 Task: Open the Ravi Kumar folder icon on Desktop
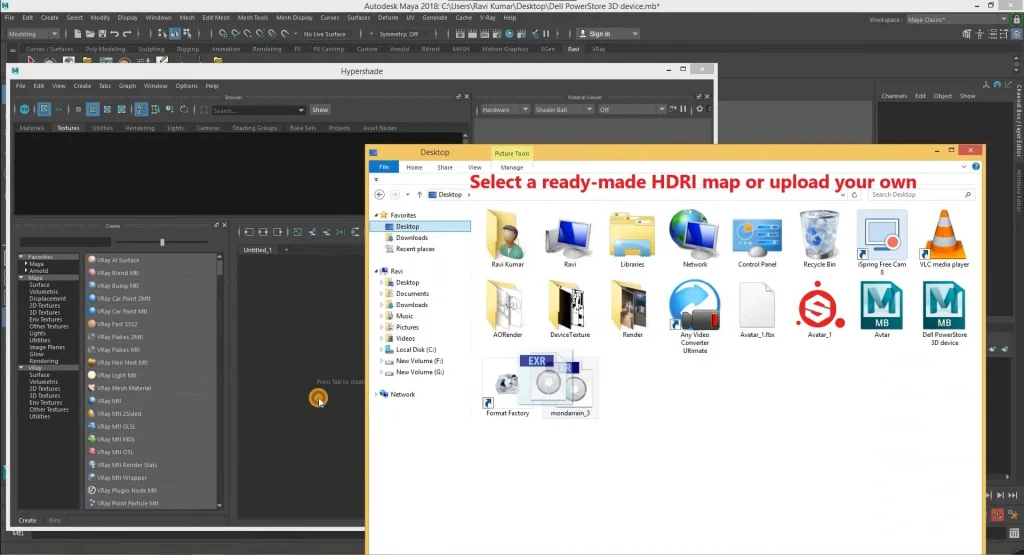pos(507,239)
